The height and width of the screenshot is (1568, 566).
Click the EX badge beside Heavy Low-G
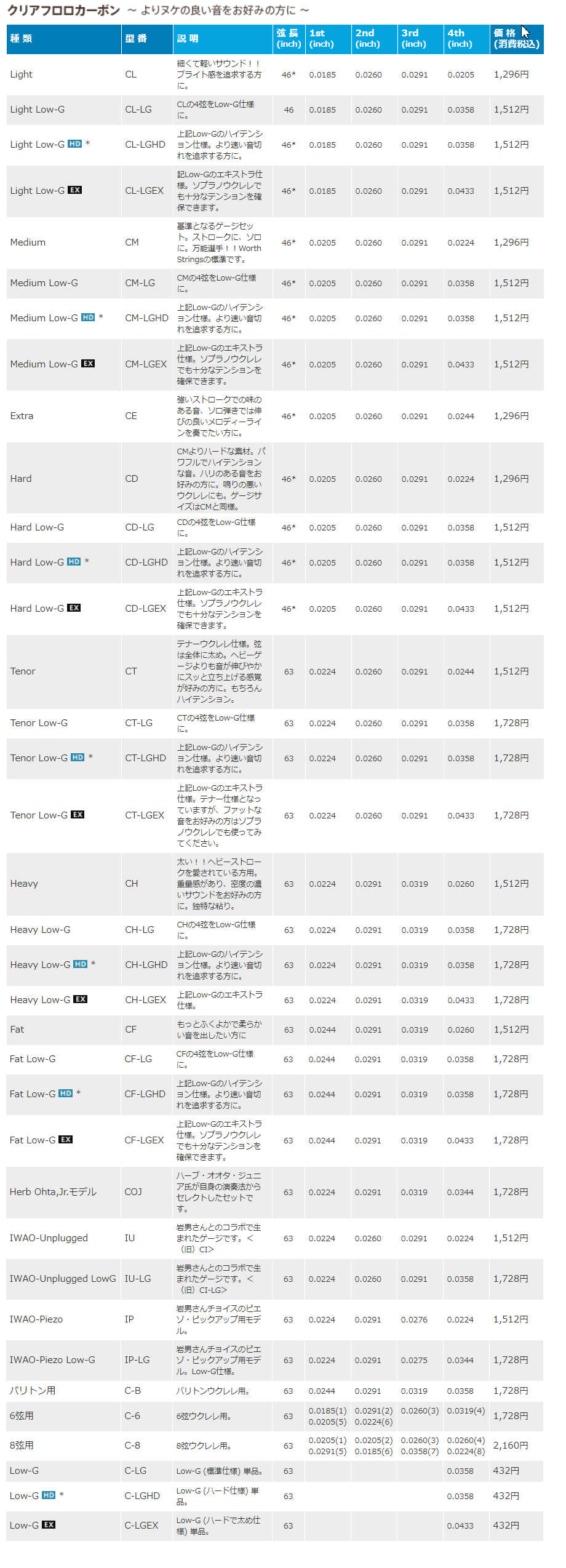coord(80,999)
